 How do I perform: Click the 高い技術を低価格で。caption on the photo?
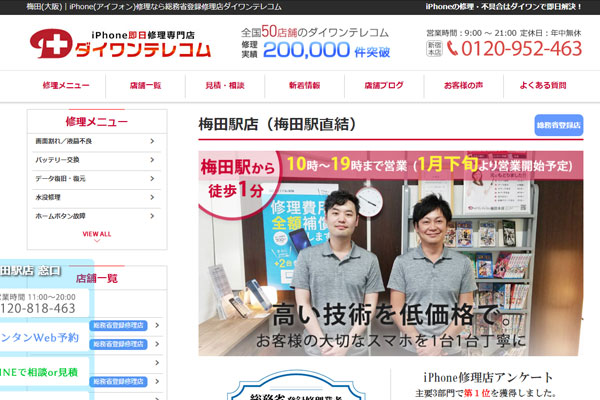(393, 315)
